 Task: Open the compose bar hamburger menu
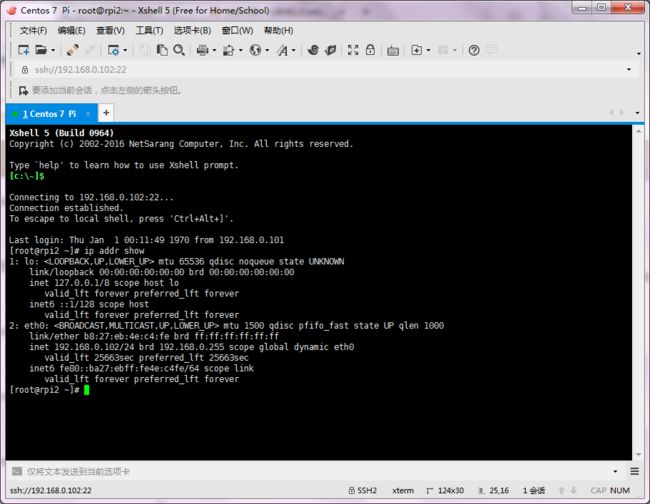click(635, 471)
